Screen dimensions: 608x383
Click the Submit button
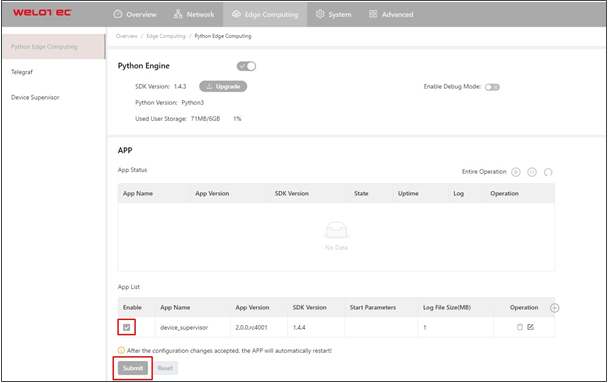coord(133,368)
